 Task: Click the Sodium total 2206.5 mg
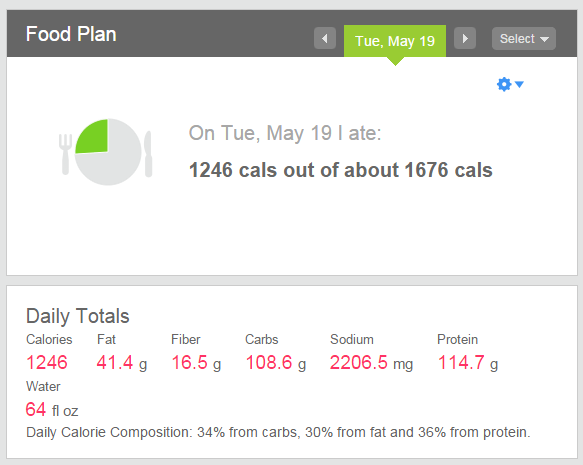point(371,362)
